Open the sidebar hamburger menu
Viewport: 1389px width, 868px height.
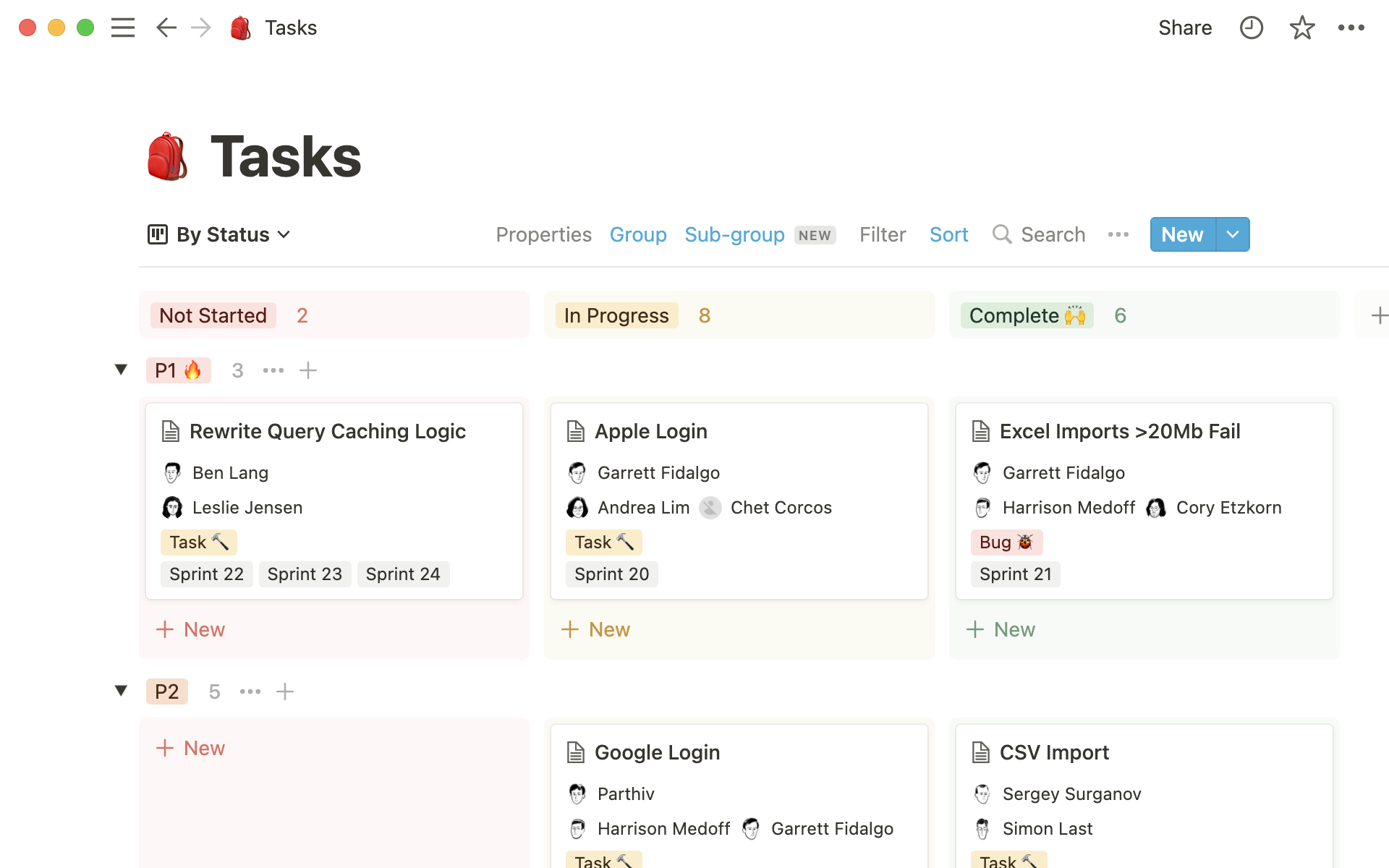tap(123, 27)
